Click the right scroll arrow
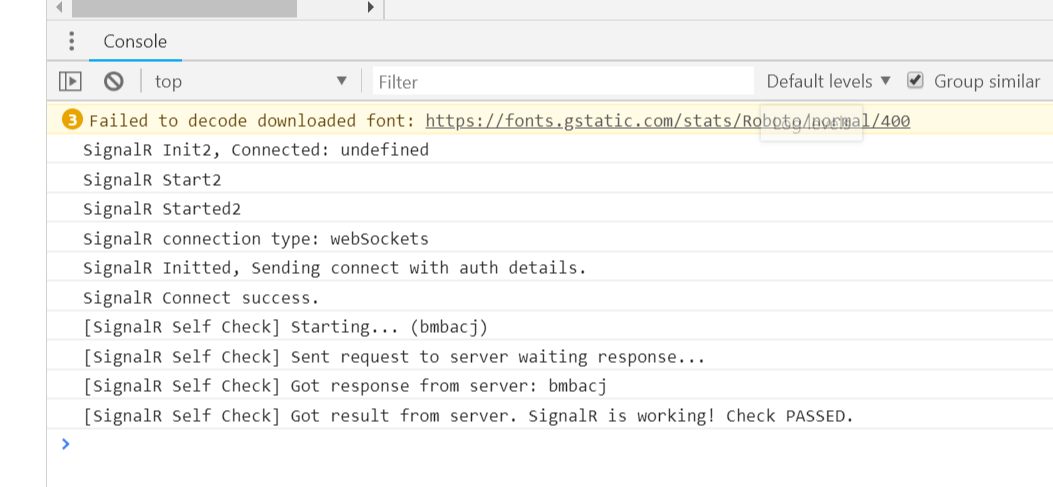The image size is (1053, 487). [371, 7]
